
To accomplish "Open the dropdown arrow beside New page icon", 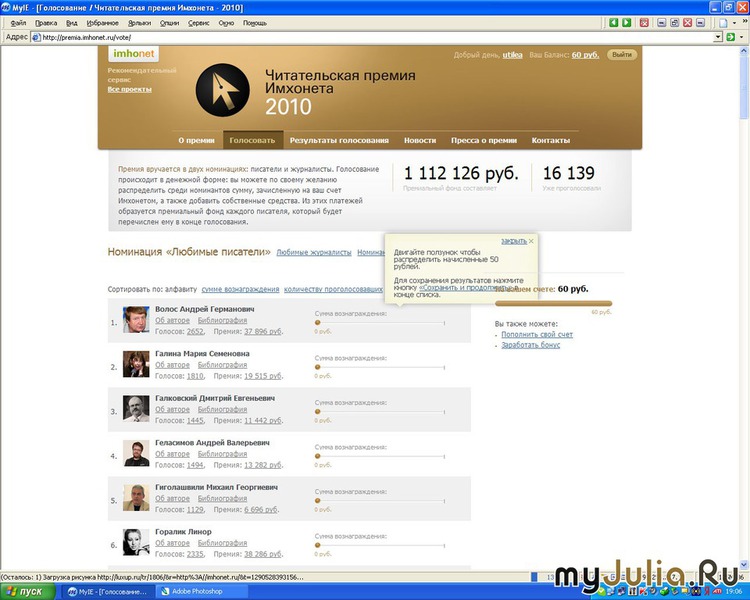I will tap(734, 23).
